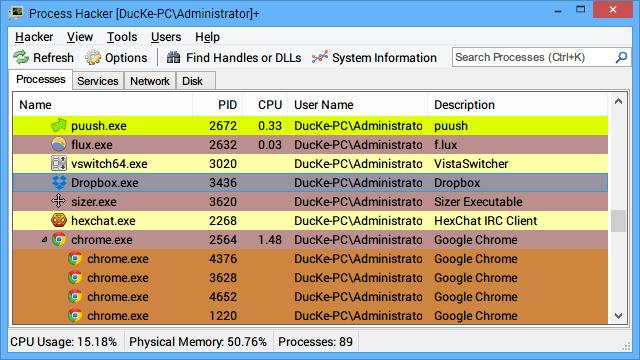
Task: Select the puush.exe process name
Action: 99,126
